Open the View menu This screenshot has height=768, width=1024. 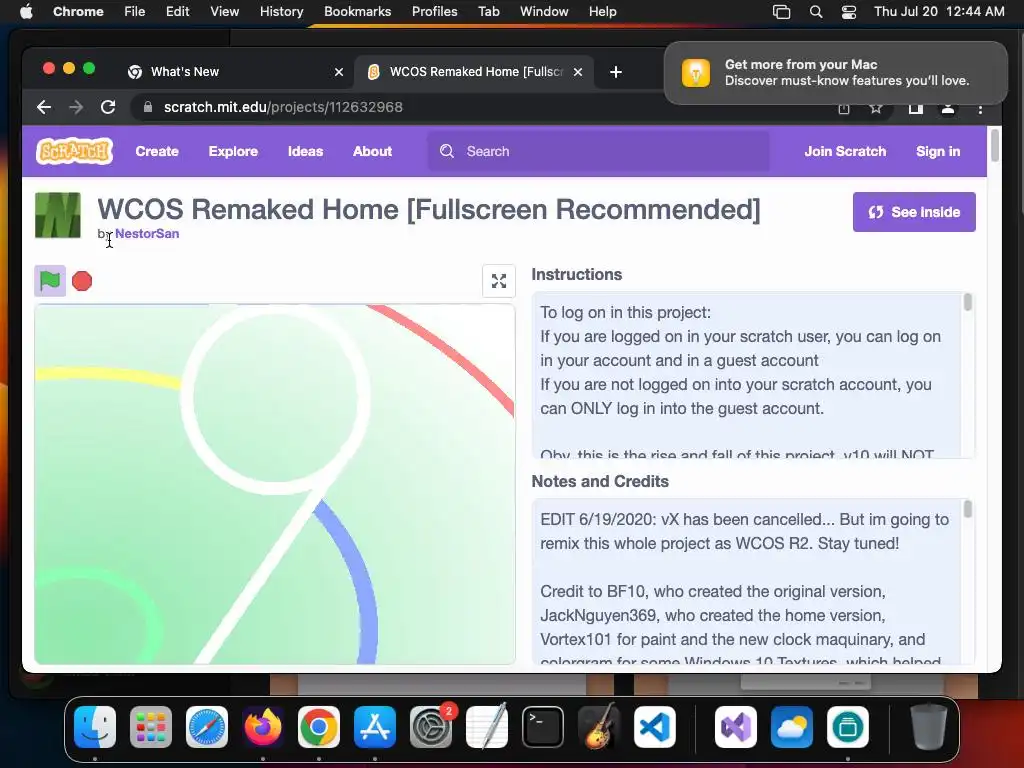pos(224,12)
